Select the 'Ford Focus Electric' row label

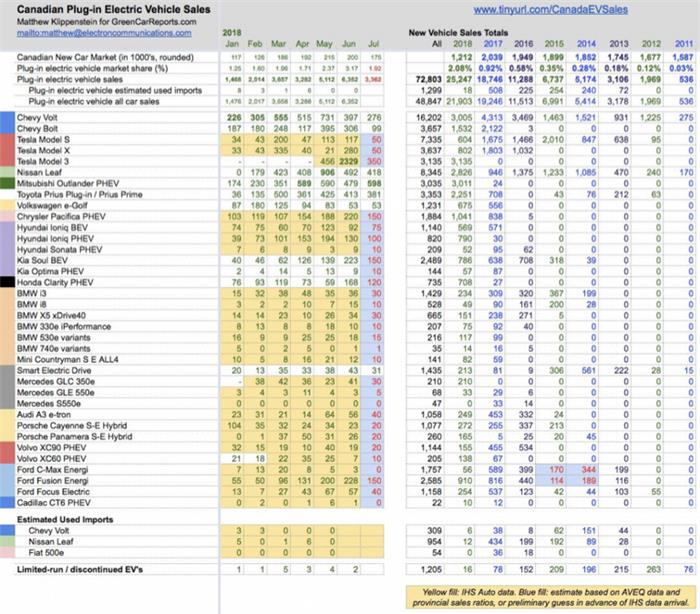53,492
